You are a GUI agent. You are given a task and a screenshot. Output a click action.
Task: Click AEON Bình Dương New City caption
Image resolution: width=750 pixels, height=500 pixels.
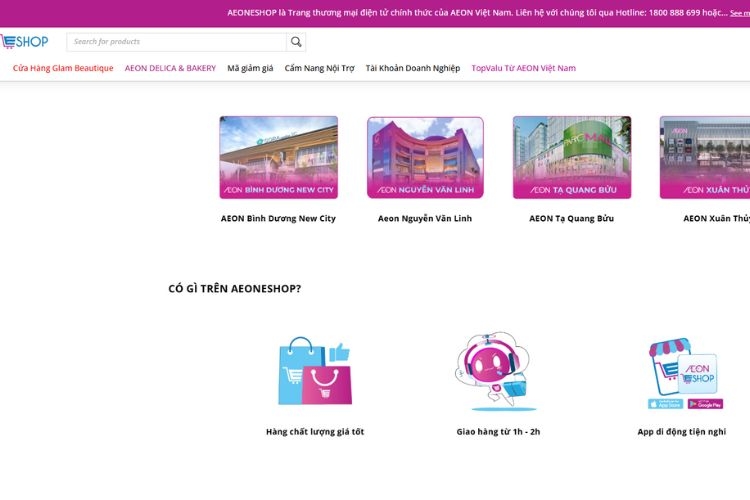tap(278, 218)
